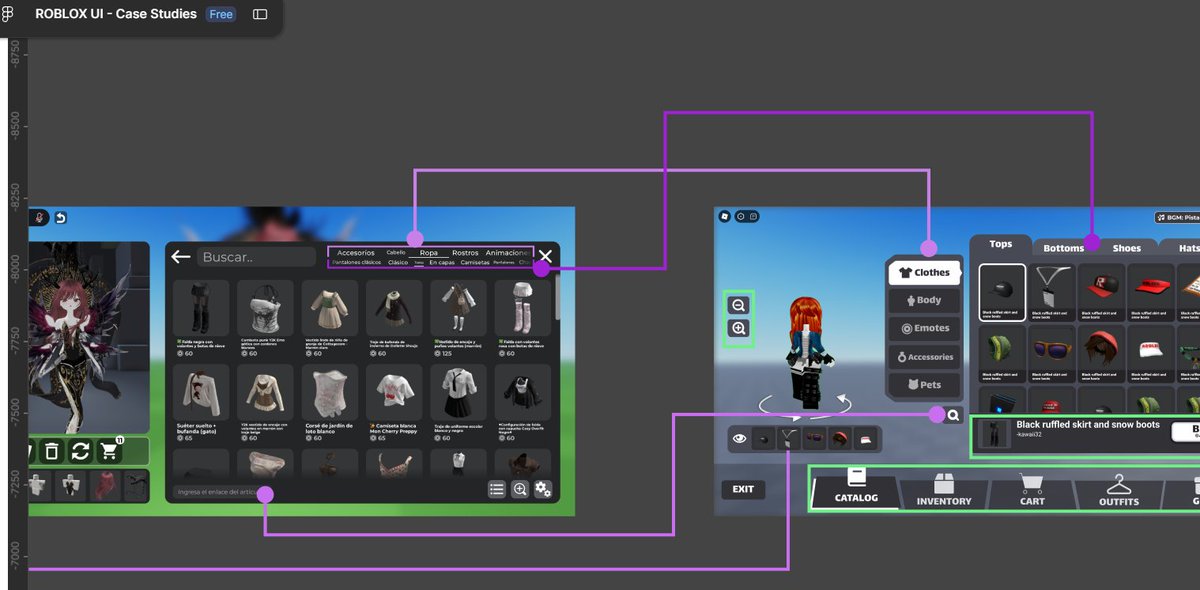Switch to the Tops tab
This screenshot has height=590, width=1200.
1001,244
